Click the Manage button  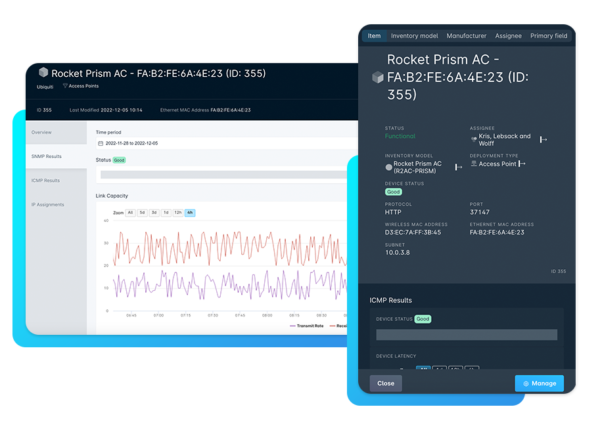(x=539, y=383)
